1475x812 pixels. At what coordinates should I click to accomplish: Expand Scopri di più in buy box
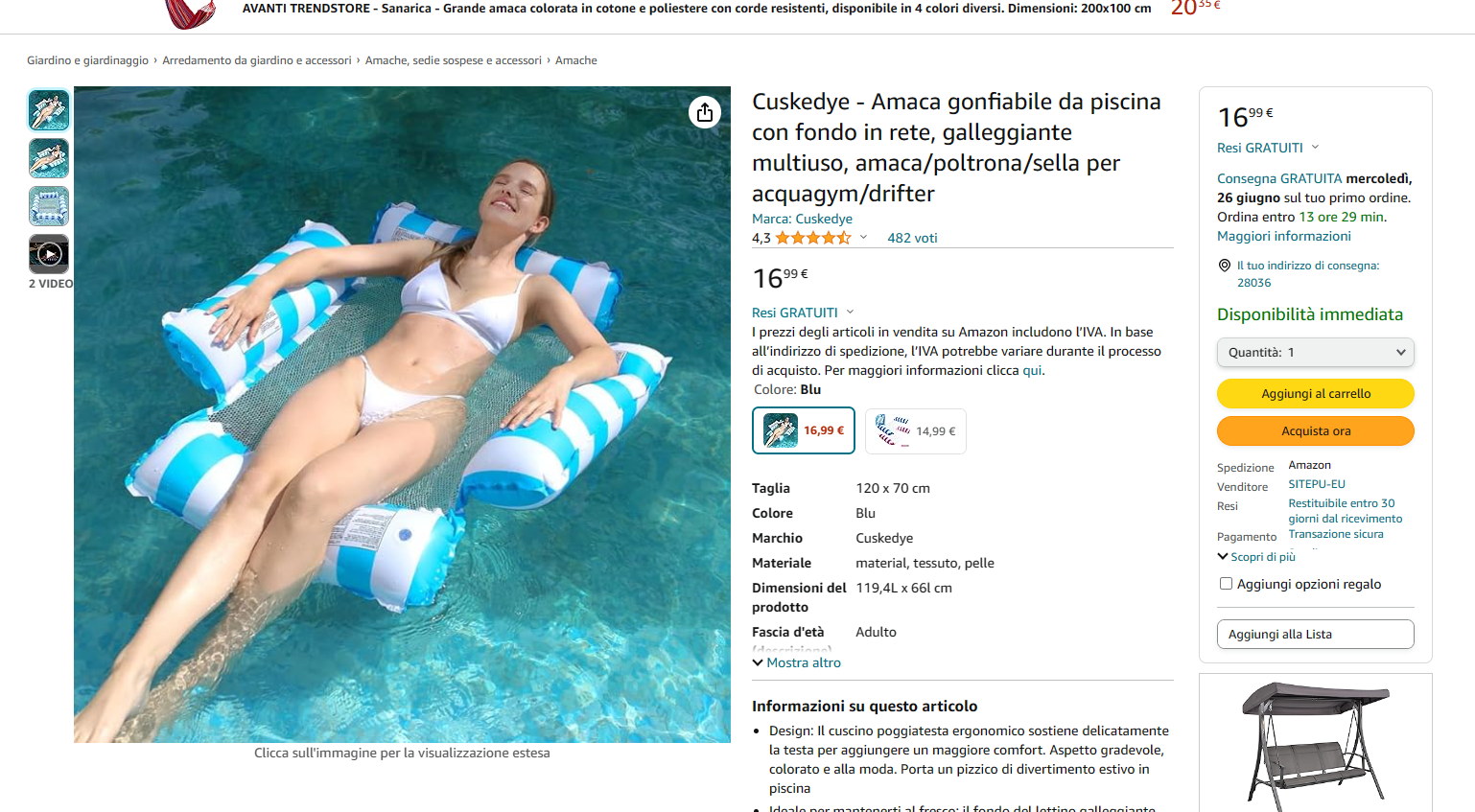1256,557
